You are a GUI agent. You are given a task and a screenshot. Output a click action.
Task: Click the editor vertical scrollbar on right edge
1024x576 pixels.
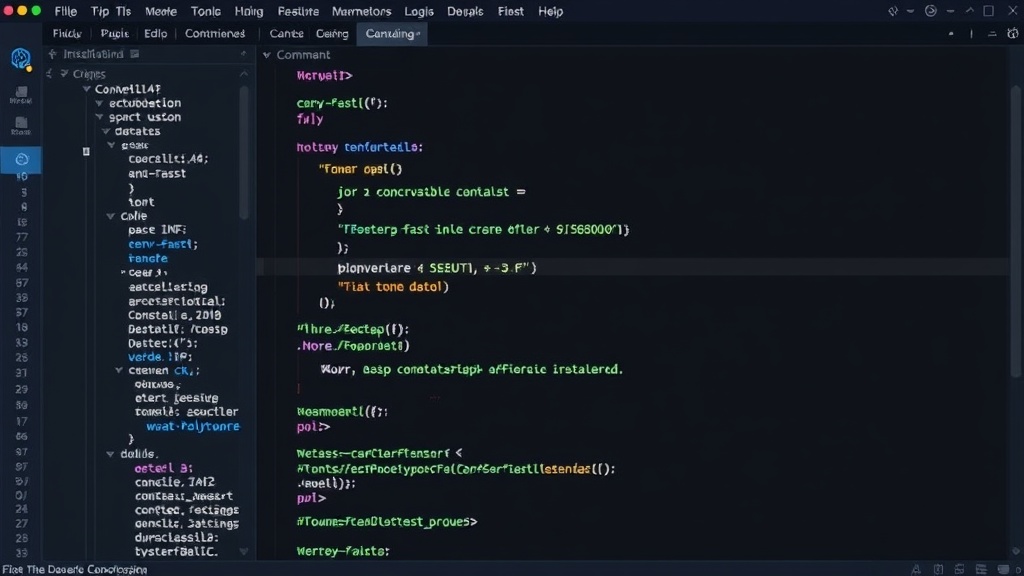(x=1015, y=231)
